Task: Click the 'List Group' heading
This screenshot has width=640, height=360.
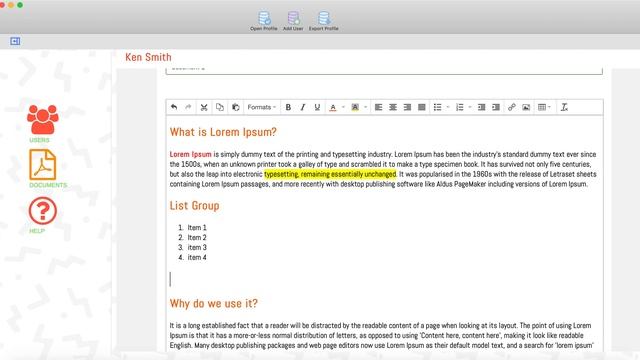Action: pyautogui.click(x=194, y=205)
